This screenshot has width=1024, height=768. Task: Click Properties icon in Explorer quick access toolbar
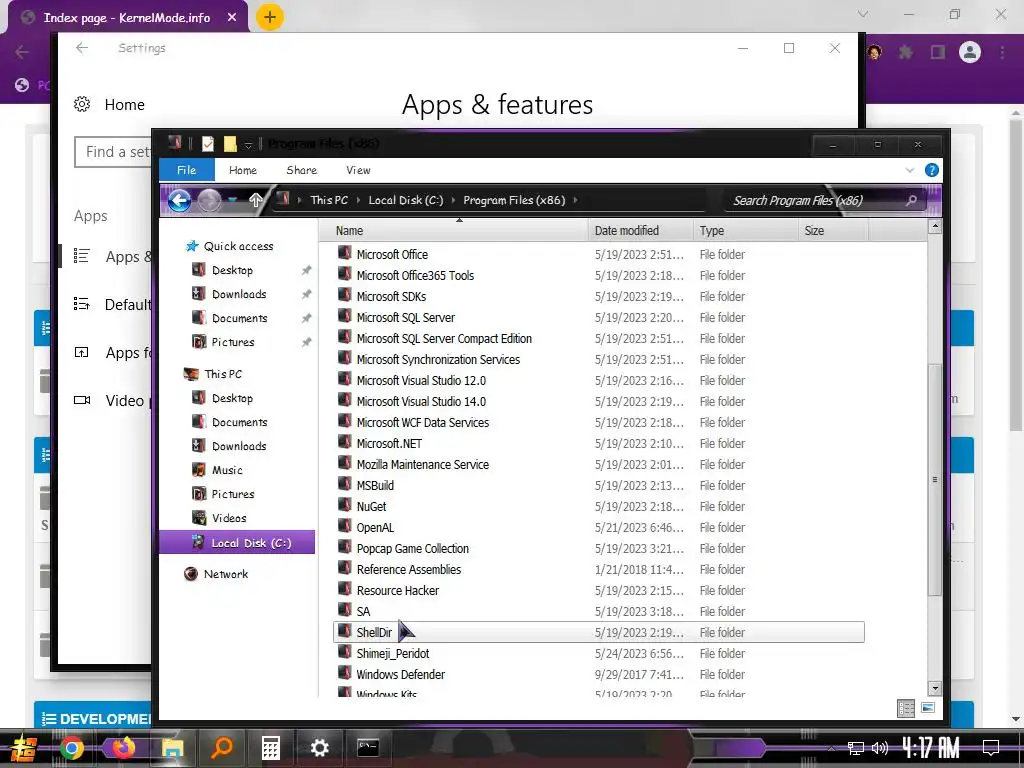[x=208, y=144]
